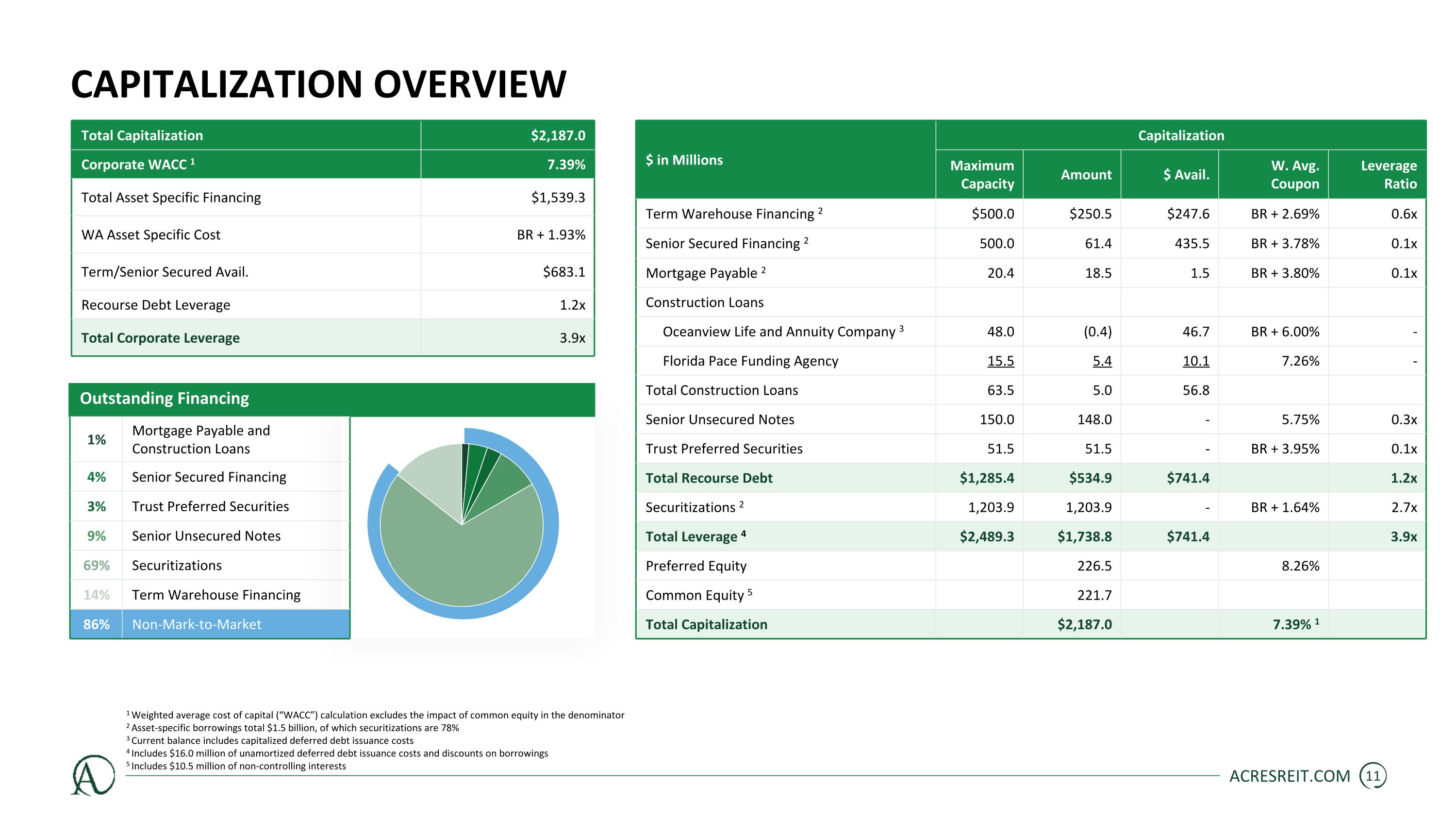This screenshot has height=819, width=1456.
Task: Select the Total Corporate Leverage row
Action: [x=332, y=337]
